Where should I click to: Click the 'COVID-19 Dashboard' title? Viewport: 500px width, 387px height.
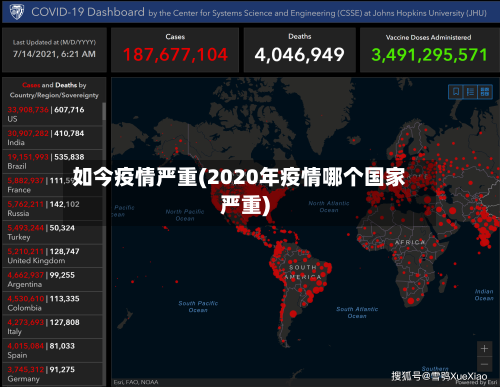click(x=88, y=12)
